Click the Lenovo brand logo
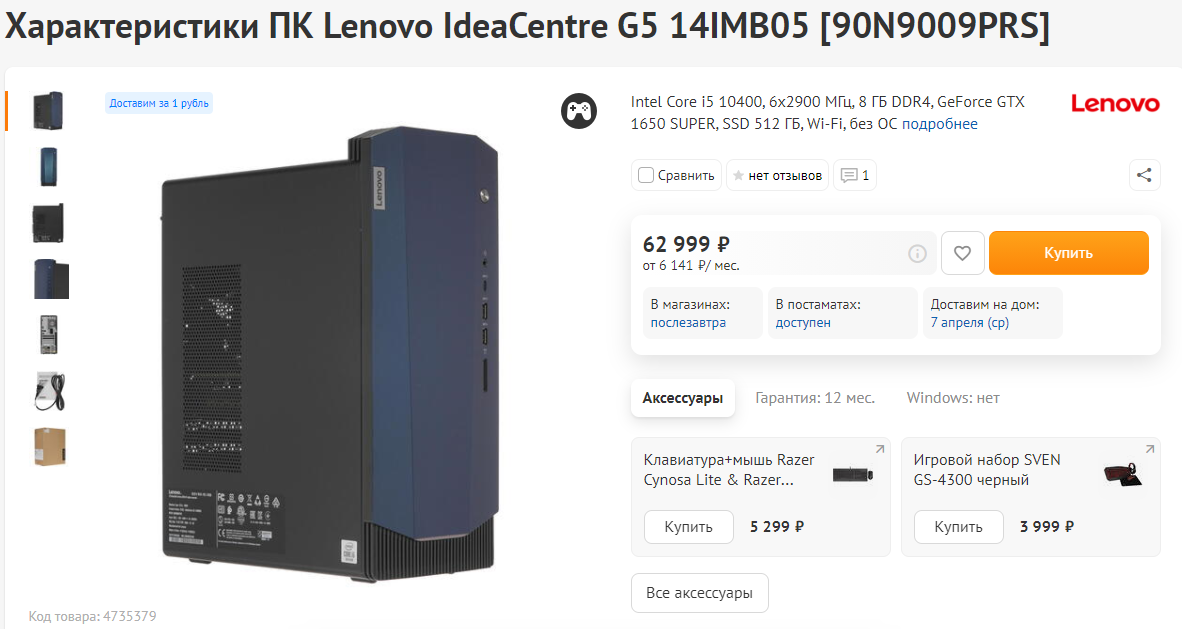The image size is (1182, 629). (x=1115, y=103)
